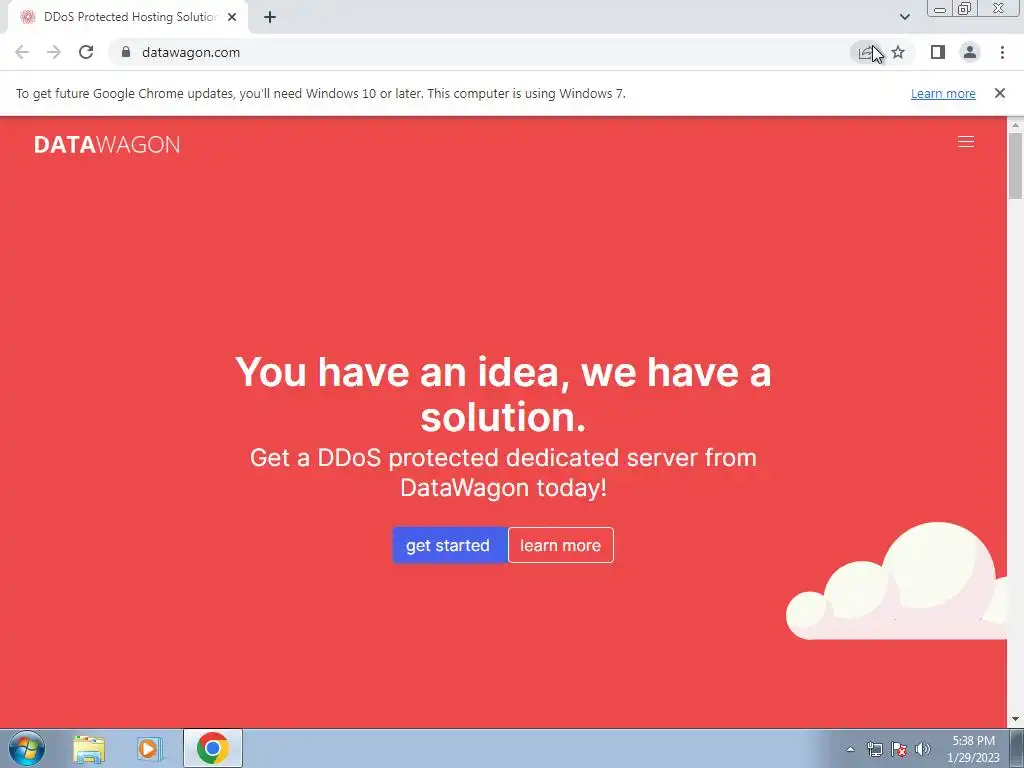Screen dimensions: 1024x768
Task: Click the 'You have an idea' headline
Action: click(503, 394)
